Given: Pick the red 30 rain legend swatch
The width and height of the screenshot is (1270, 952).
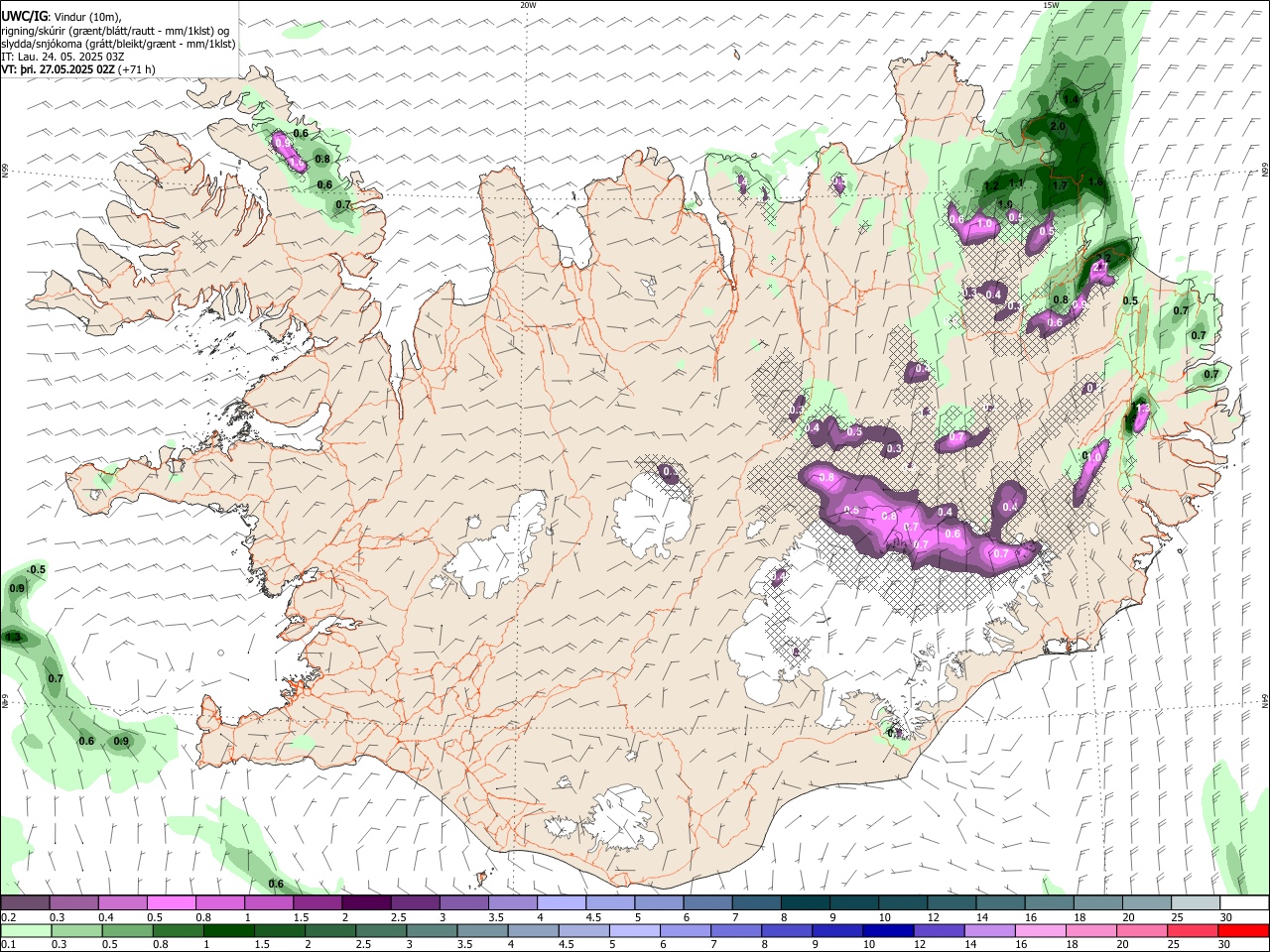Looking at the screenshot, I should coord(1243,930).
